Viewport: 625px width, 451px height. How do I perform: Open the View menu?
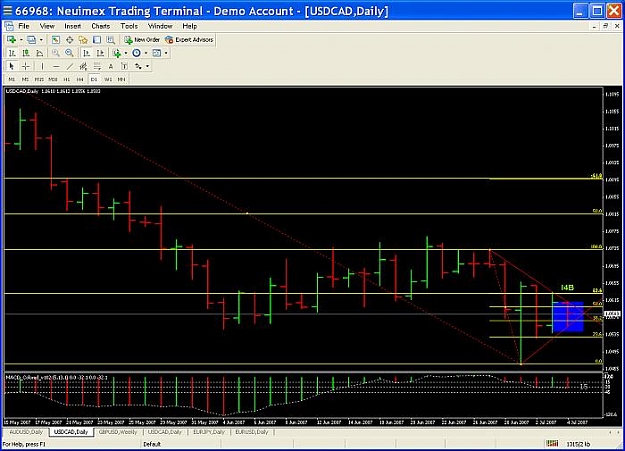tap(47, 26)
